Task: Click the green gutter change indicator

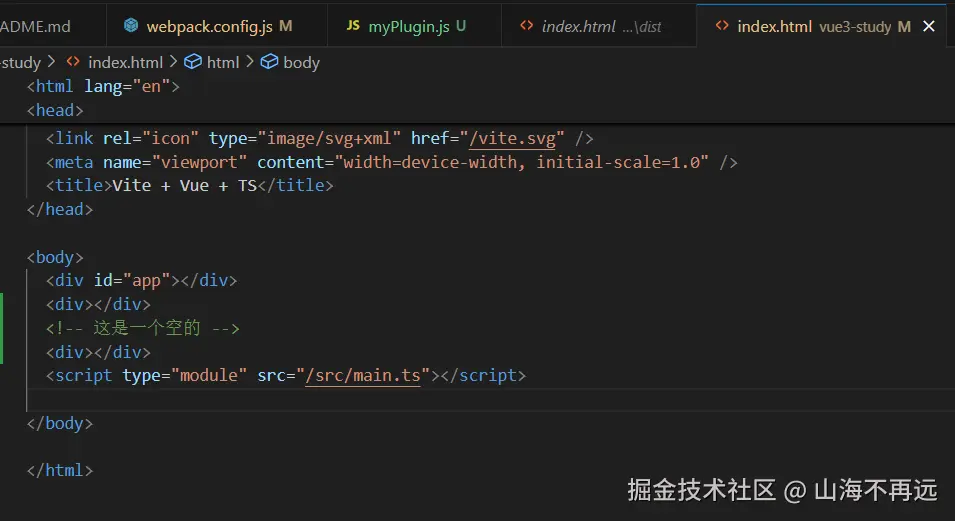Action: tap(2, 328)
